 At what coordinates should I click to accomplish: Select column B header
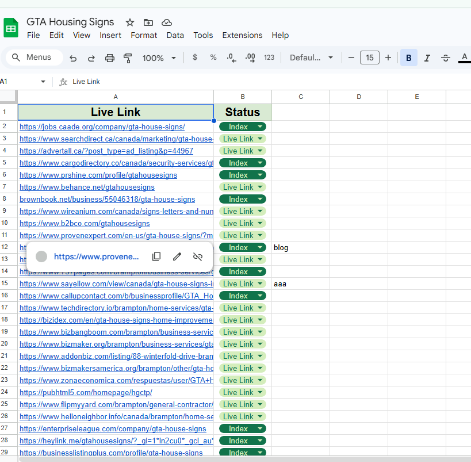click(243, 97)
